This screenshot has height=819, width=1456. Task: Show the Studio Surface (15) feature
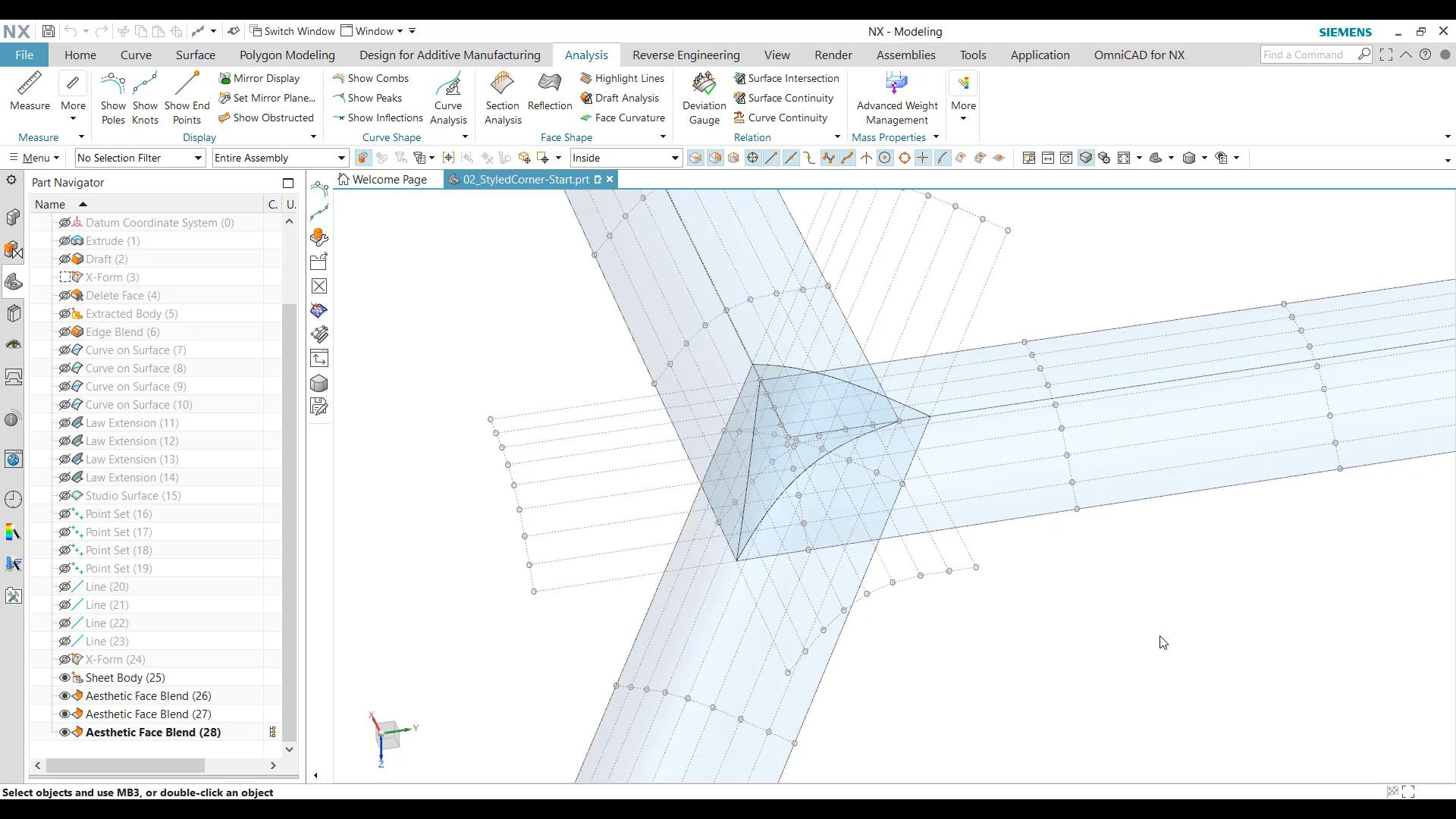pos(65,496)
